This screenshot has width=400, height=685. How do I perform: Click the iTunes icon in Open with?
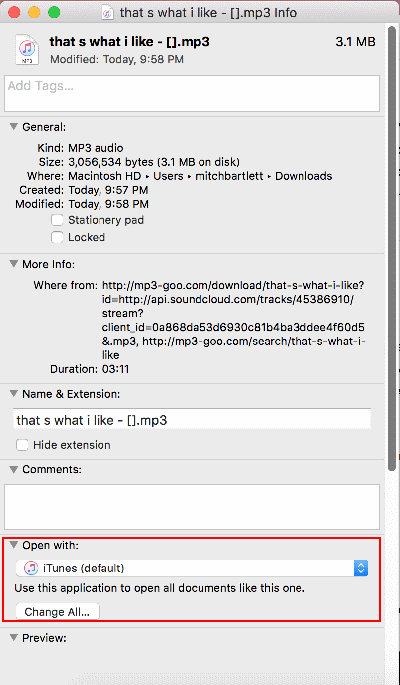(31, 568)
